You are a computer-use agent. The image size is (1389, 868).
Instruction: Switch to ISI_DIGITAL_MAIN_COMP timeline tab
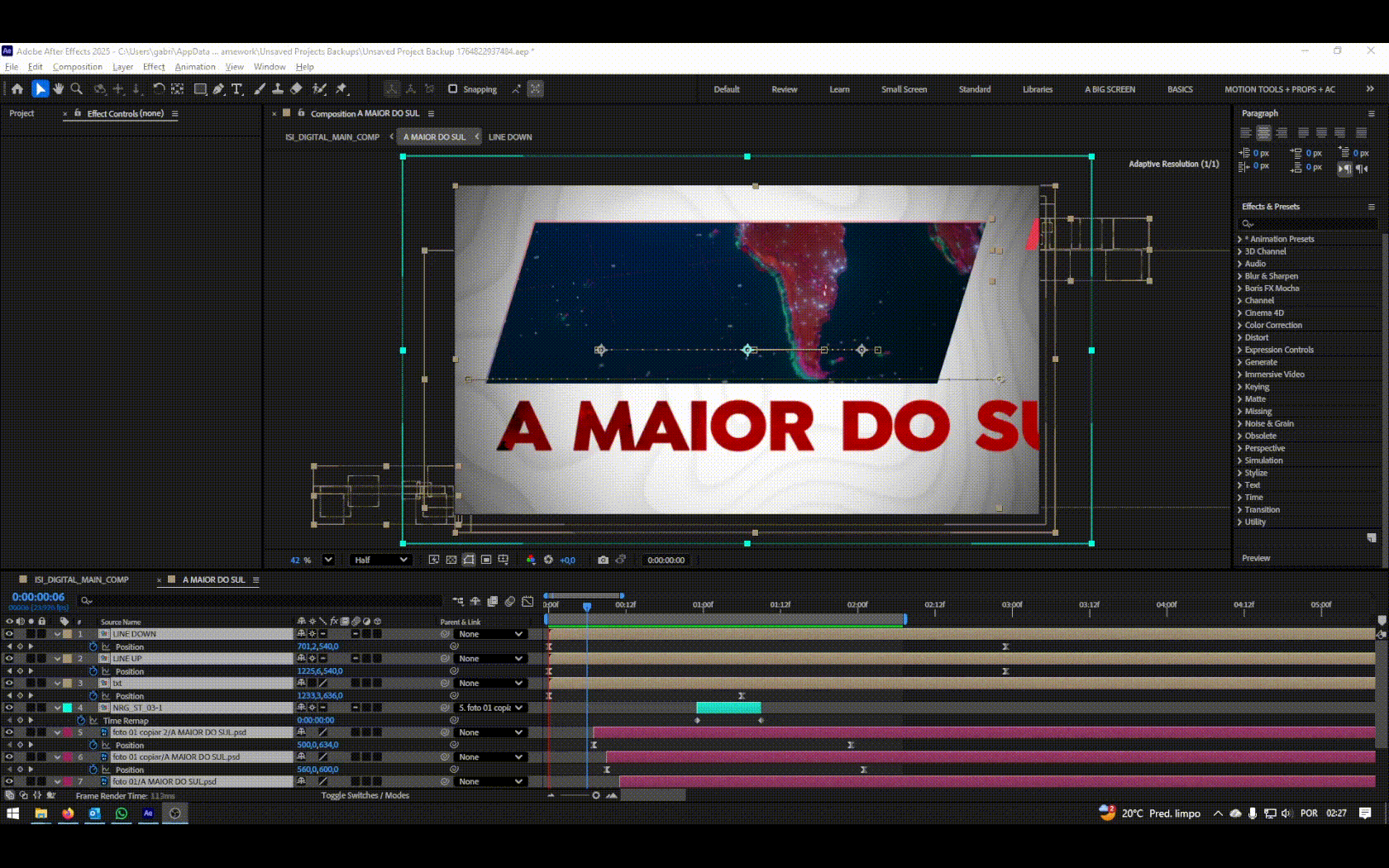click(x=81, y=579)
